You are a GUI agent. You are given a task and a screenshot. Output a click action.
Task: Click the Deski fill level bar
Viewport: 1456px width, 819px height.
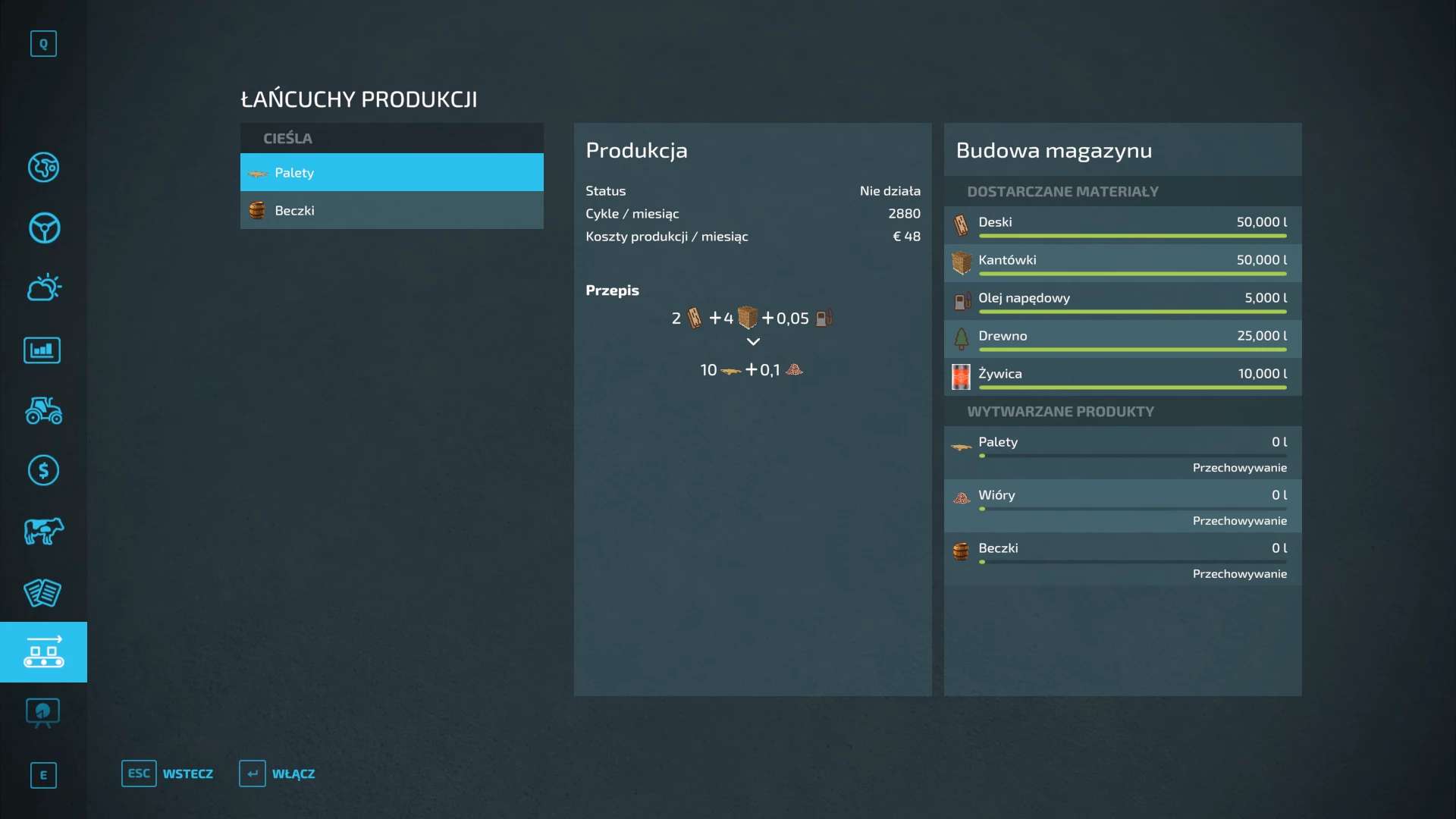tap(1131, 236)
